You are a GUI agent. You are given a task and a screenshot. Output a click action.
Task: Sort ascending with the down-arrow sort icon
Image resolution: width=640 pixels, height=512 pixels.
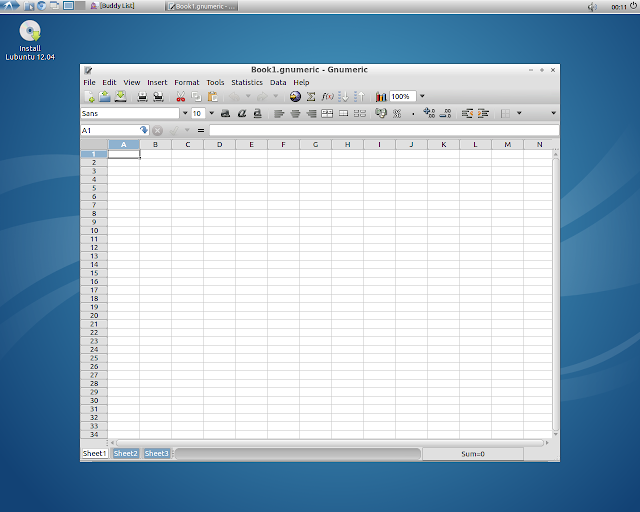tap(344, 97)
